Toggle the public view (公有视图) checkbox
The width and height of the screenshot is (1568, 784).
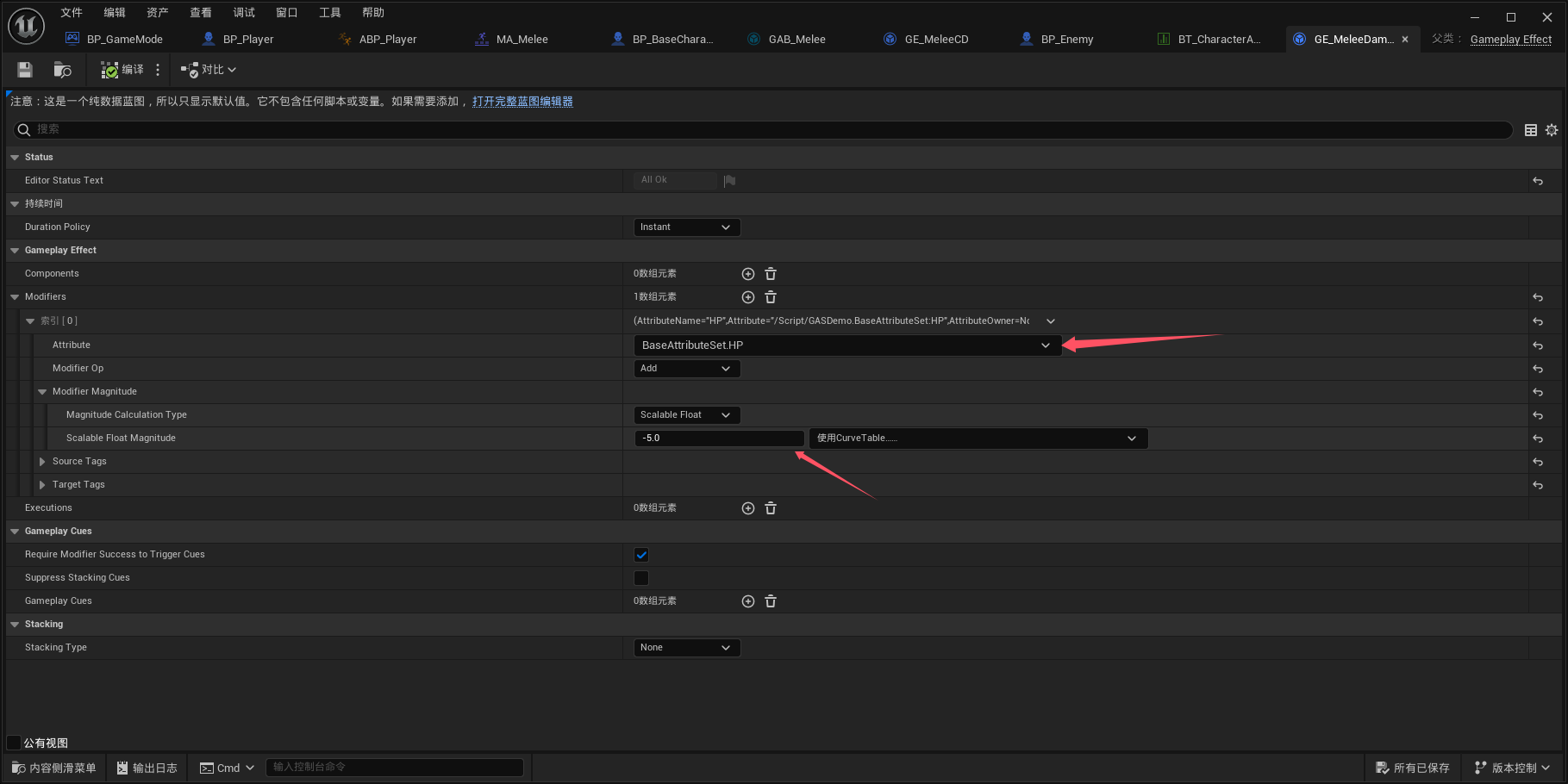pos(14,743)
